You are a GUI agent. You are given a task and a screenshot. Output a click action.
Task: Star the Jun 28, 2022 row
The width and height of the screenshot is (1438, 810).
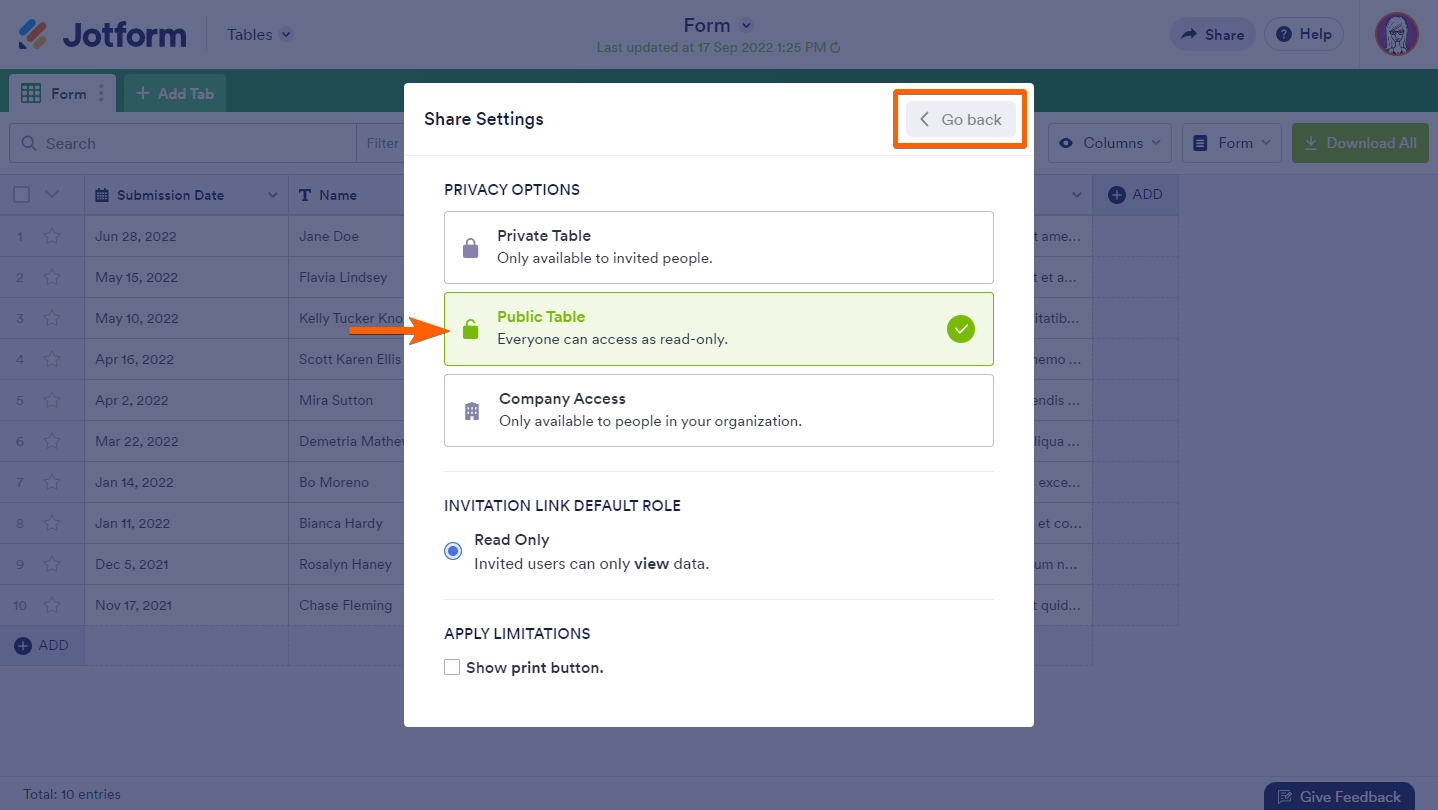tap(52, 237)
